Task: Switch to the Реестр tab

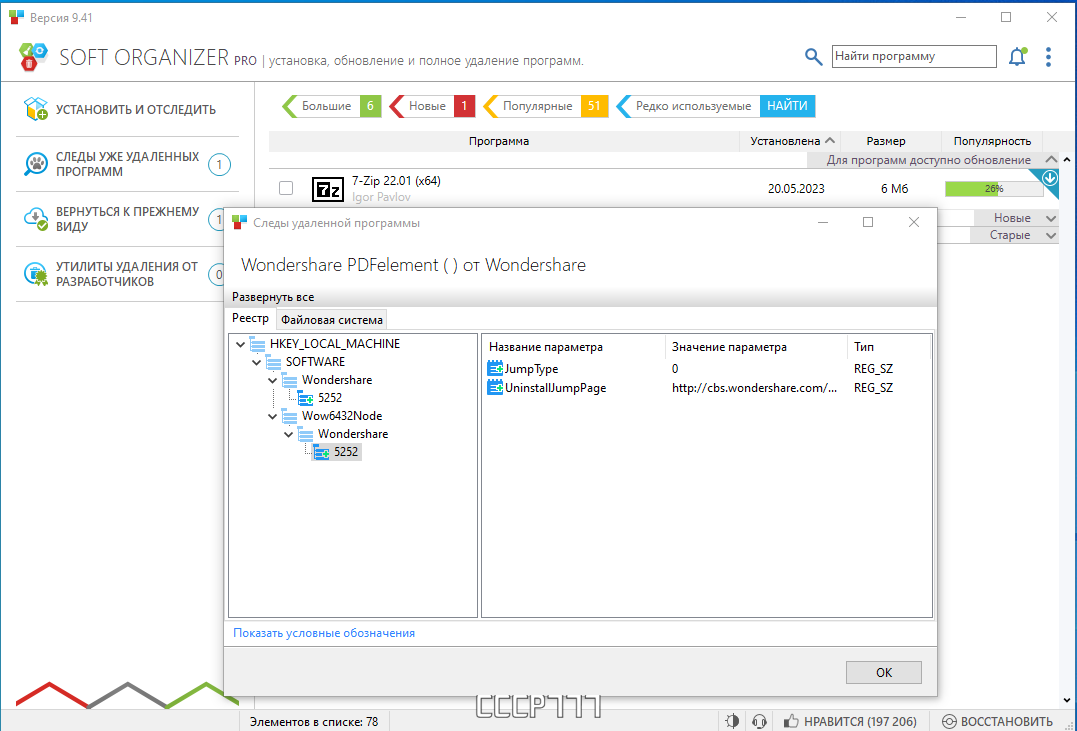Action: [x=251, y=318]
